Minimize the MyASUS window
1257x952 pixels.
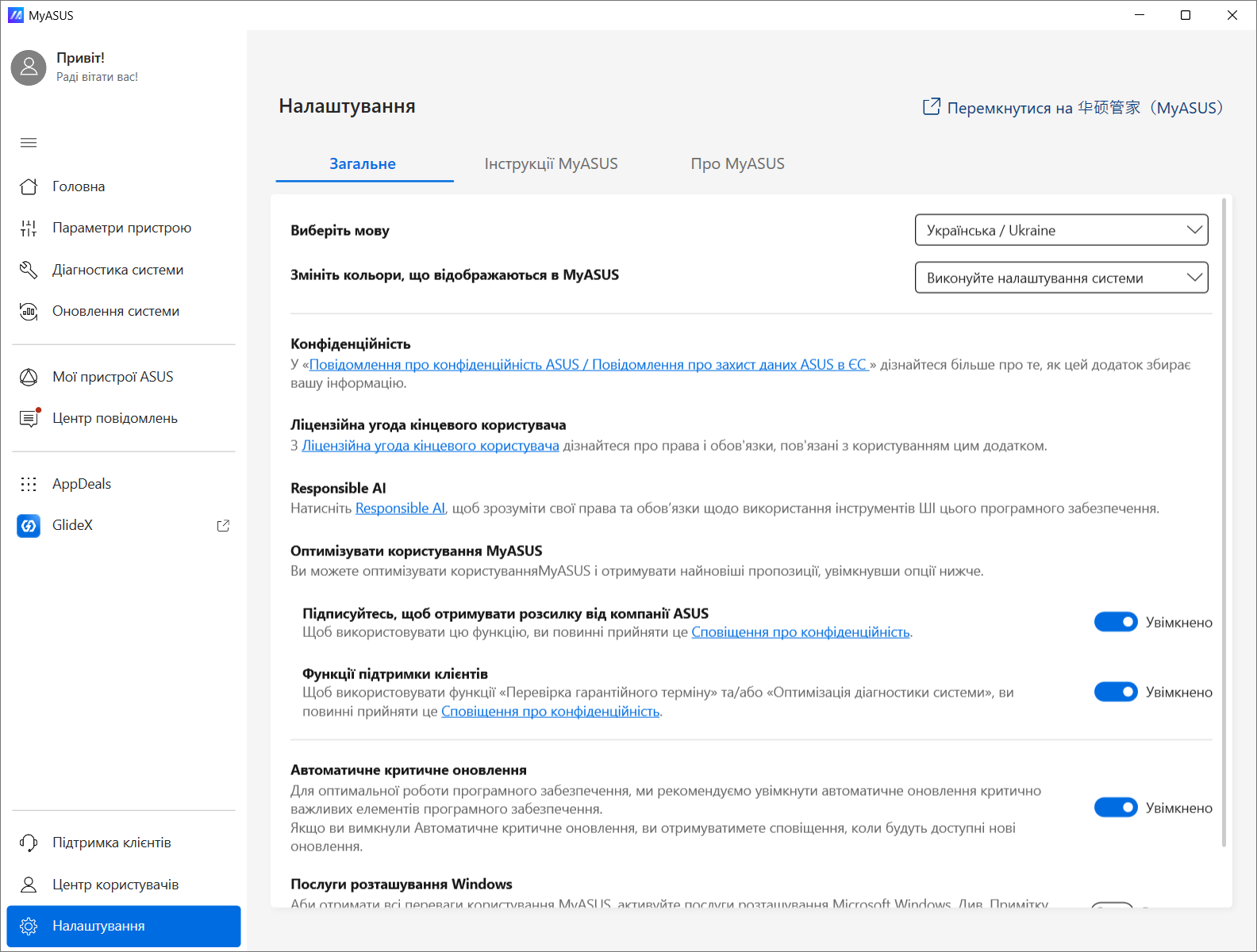pyautogui.click(x=1140, y=15)
